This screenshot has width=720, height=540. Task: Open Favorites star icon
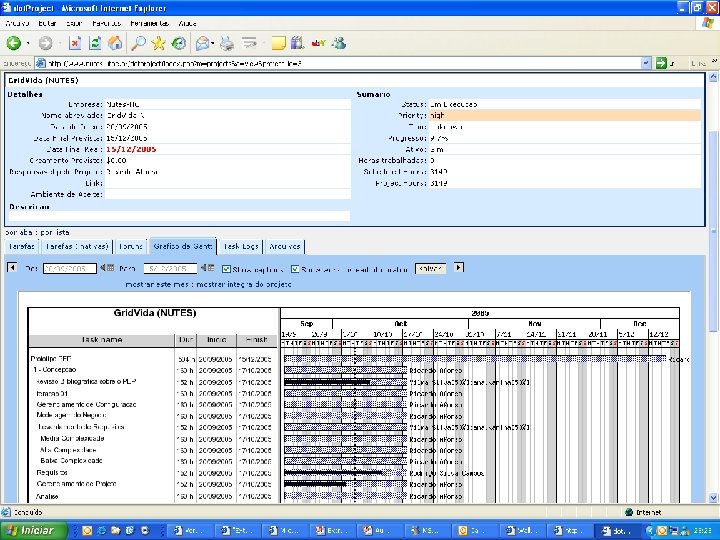[x=159, y=43]
